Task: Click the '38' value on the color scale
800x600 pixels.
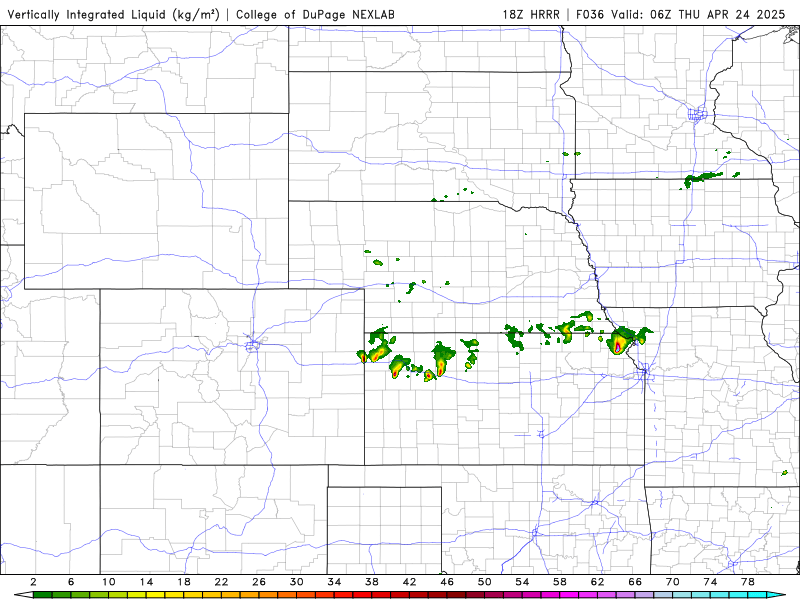Action: [372, 582]
